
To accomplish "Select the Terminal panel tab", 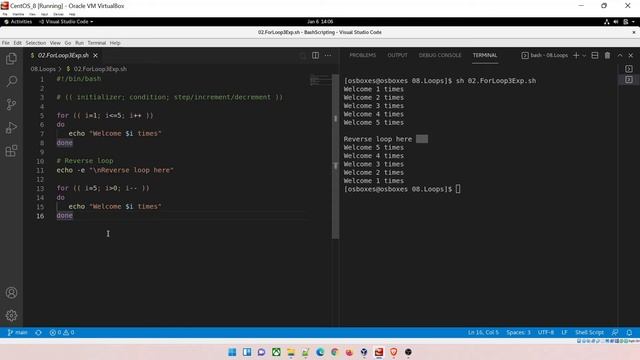I will coord(485,55).
